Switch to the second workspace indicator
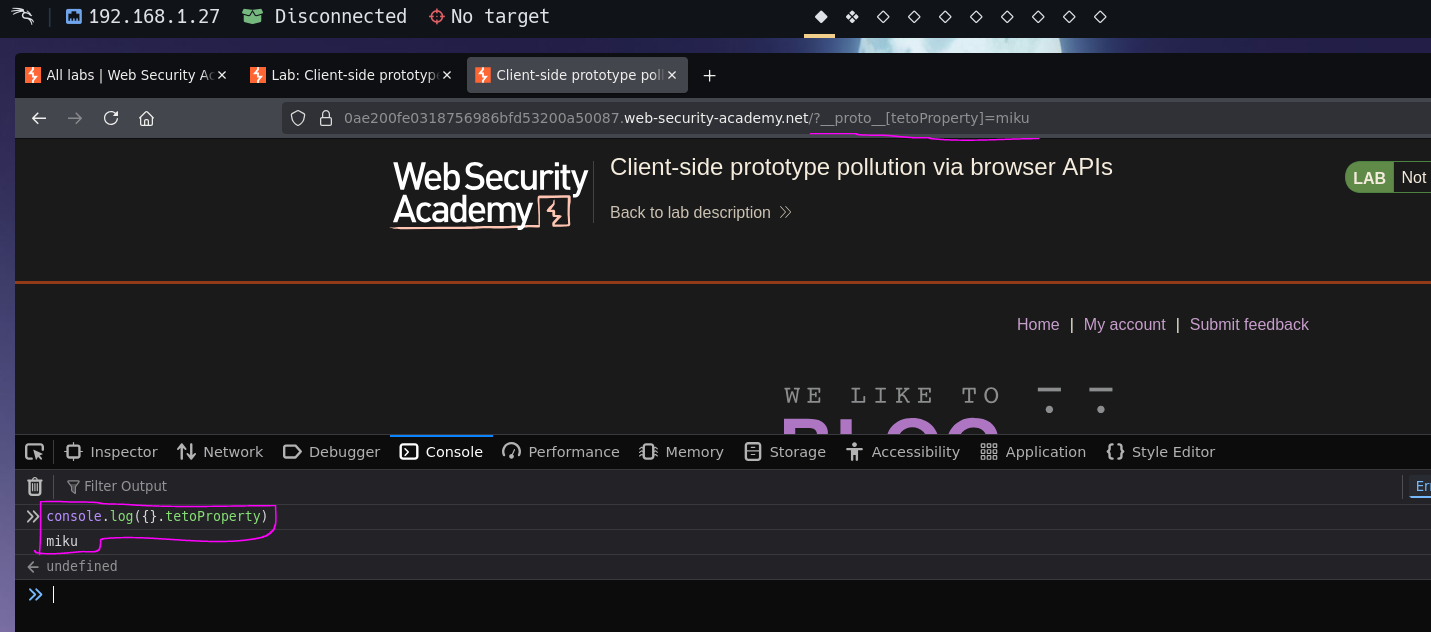The height and width of the screenshot is (632, 1431). pyautogui.click(x=852, y=17)
